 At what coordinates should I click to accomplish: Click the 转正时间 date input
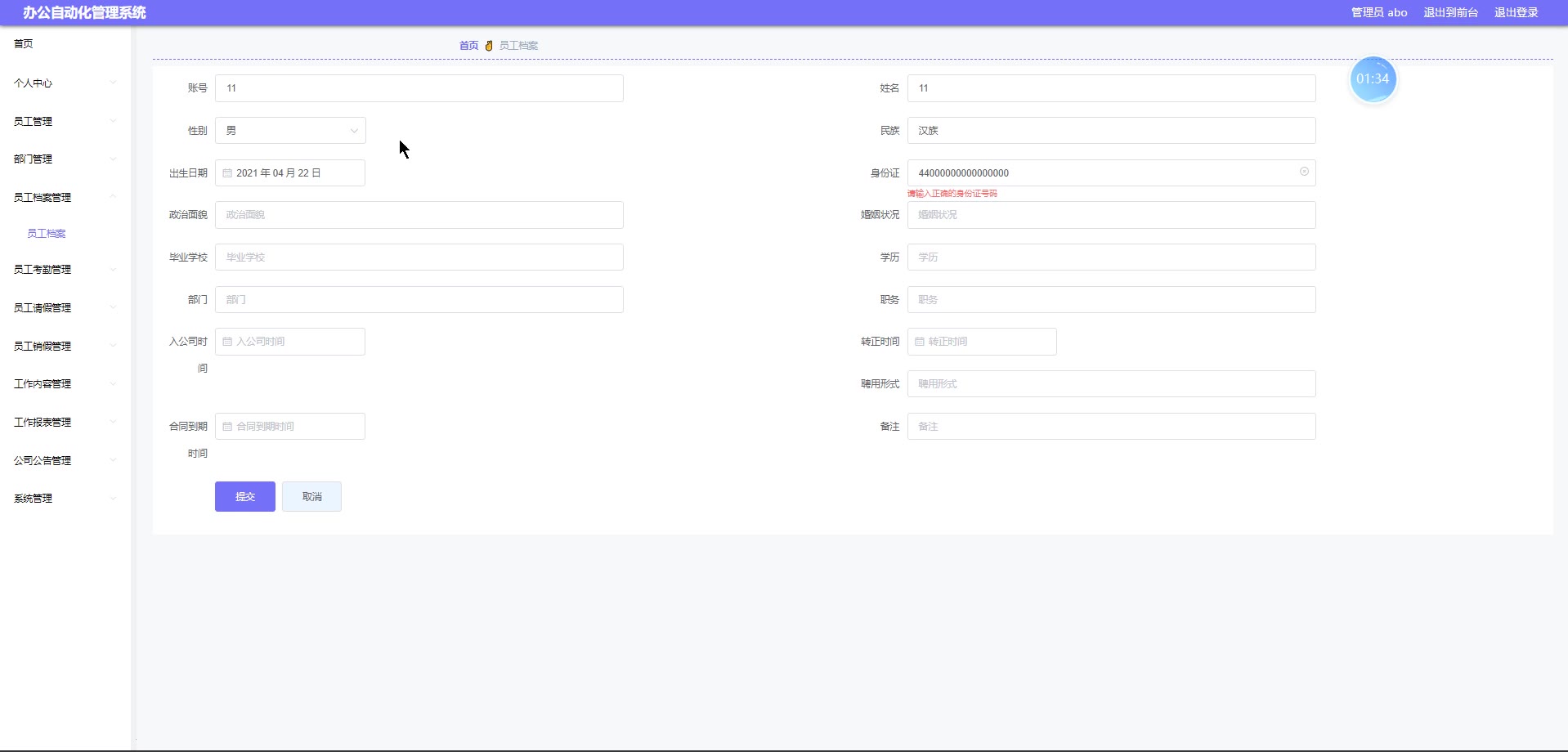(x=982, y=342)
